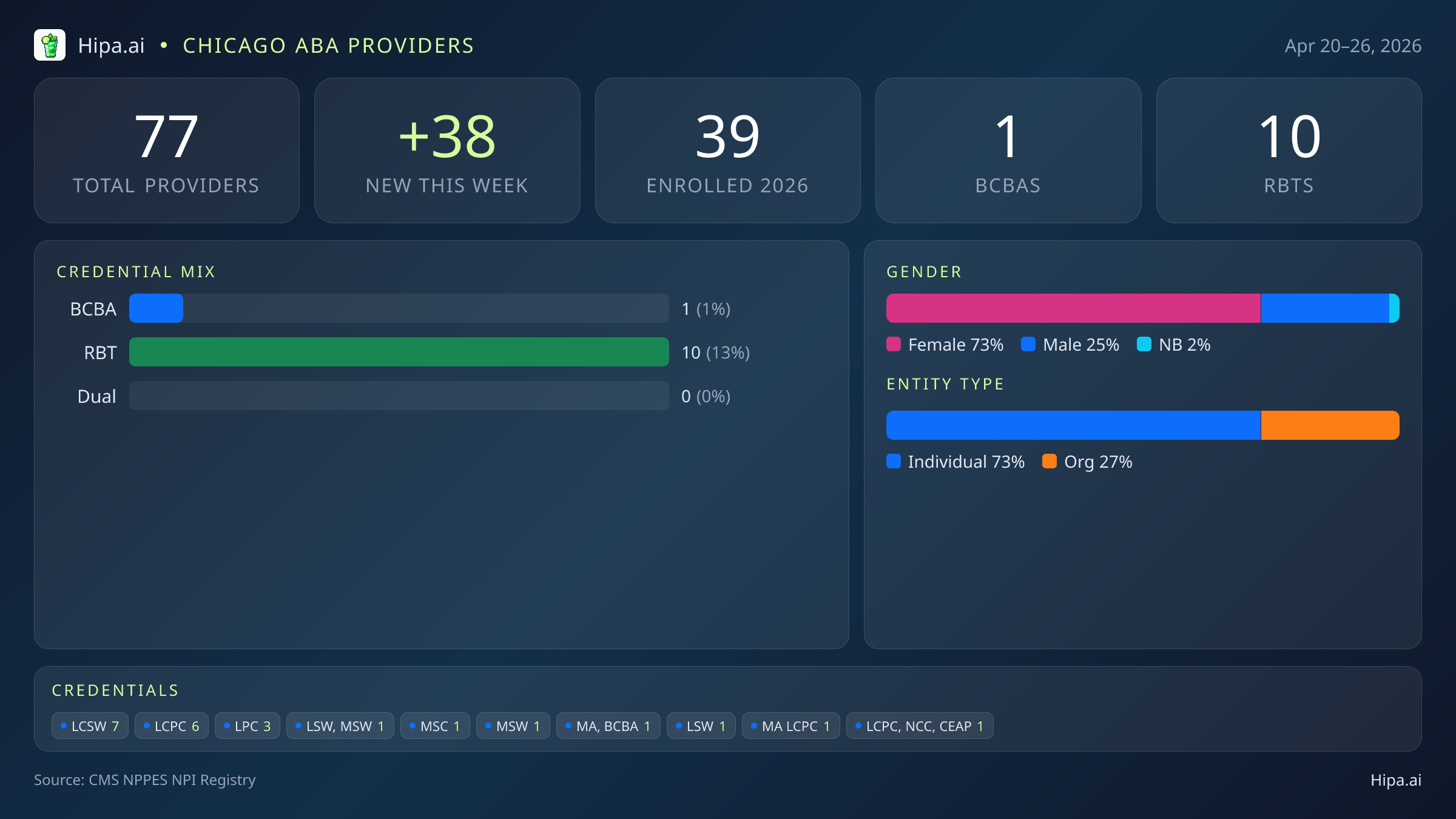Open the New This Week card
The height and width of the screenshot is (819, 1456).
447,150
